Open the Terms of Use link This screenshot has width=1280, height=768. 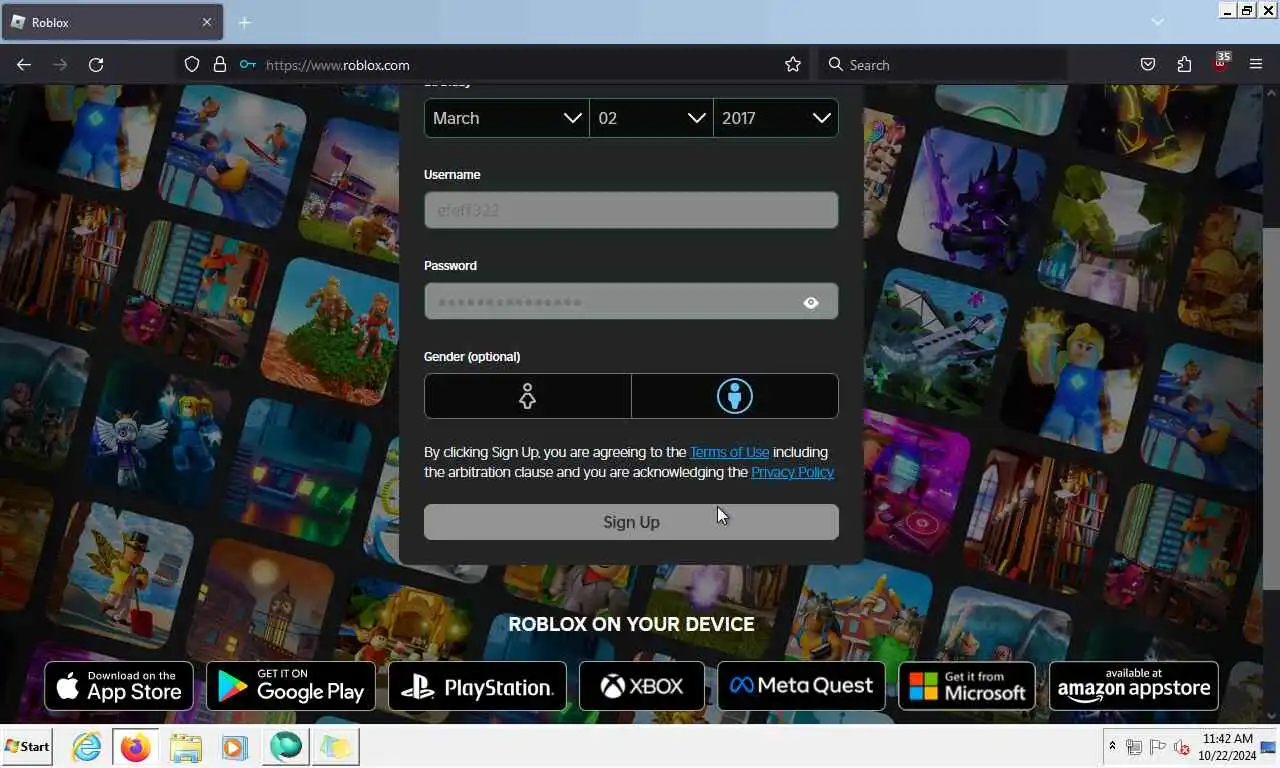coord(729,452)
